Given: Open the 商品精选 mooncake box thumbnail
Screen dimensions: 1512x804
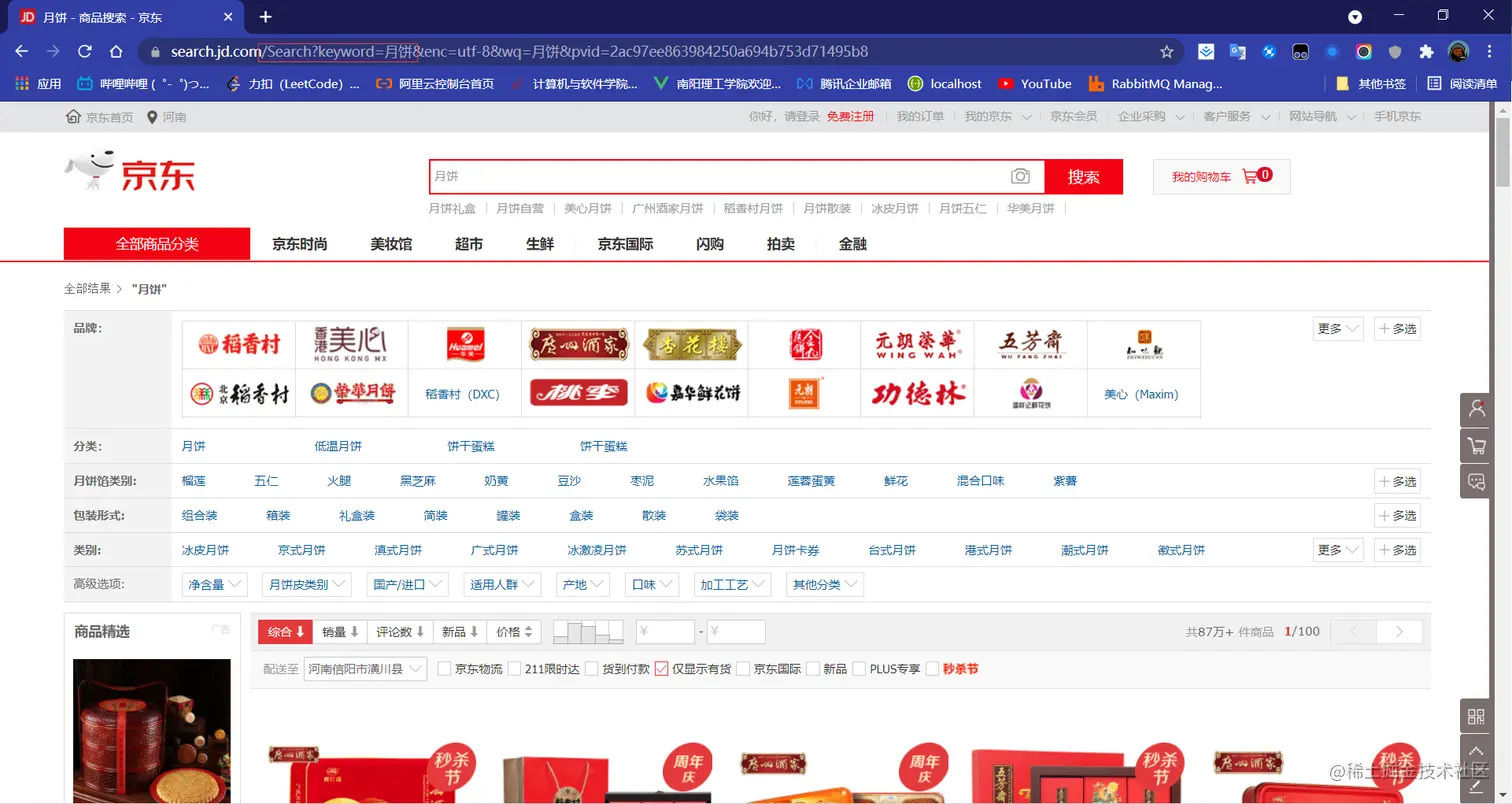Looking at the screenshot, I should (x=152, y=730).
